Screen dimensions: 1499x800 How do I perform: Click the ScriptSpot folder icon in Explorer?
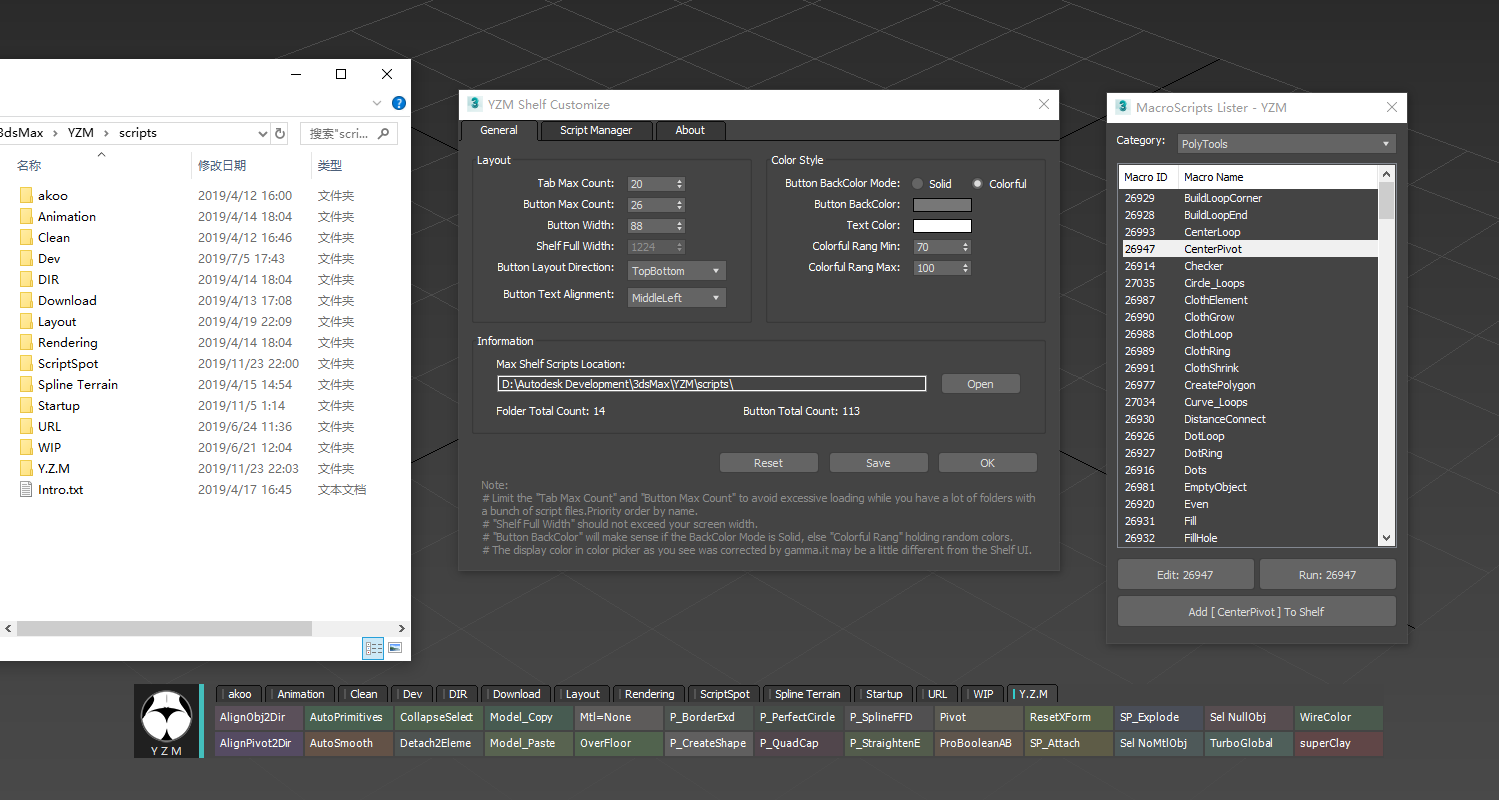click(26, 363)
